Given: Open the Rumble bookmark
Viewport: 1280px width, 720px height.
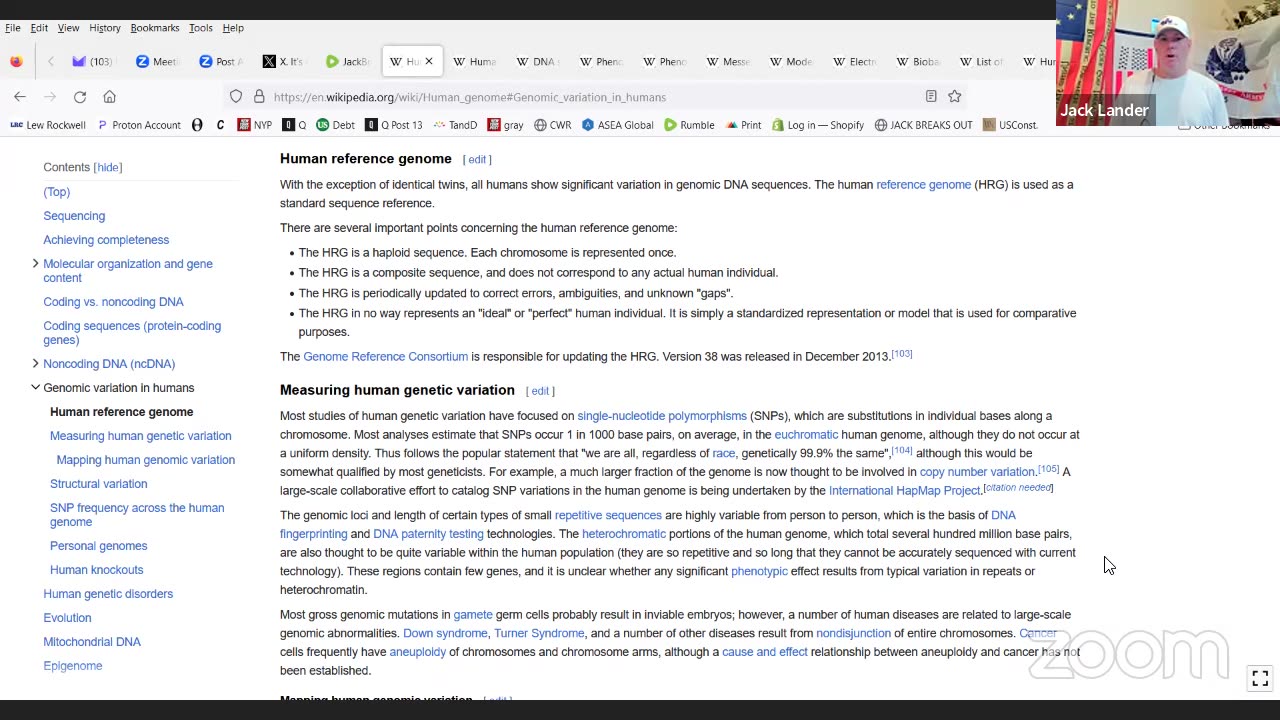Looking at the screenshot, I should click(x=689, y=125).
